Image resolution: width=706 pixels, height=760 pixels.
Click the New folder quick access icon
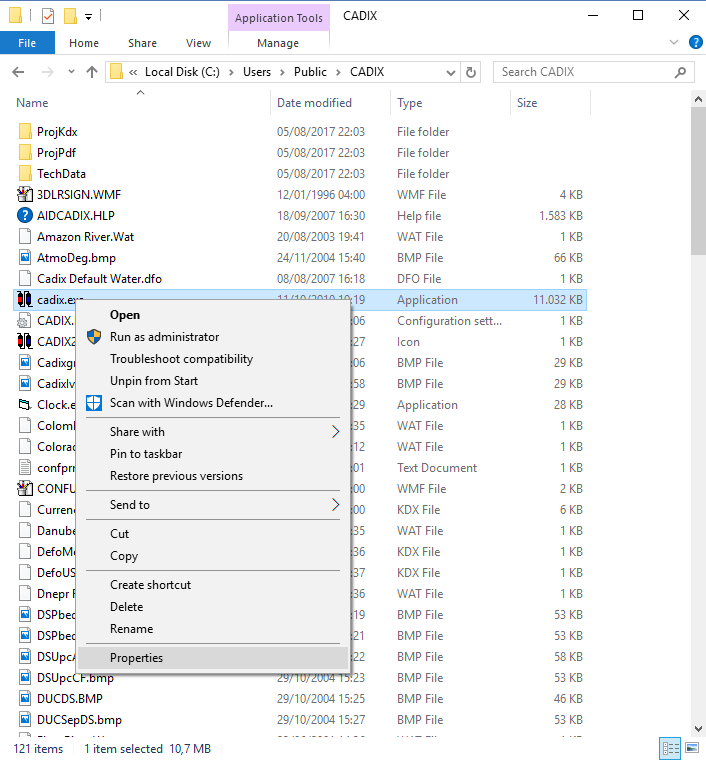pyautogui.click(x=71, y=16)
